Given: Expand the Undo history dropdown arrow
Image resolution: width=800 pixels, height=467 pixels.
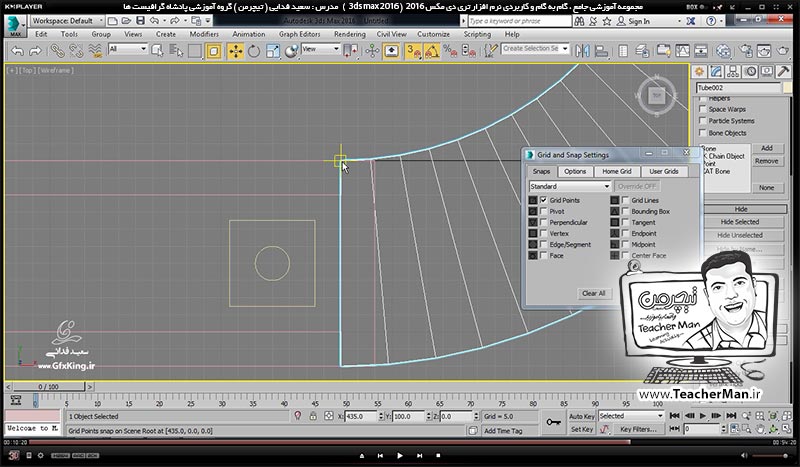Looking at the screenshot, I should tap(164, 21).
